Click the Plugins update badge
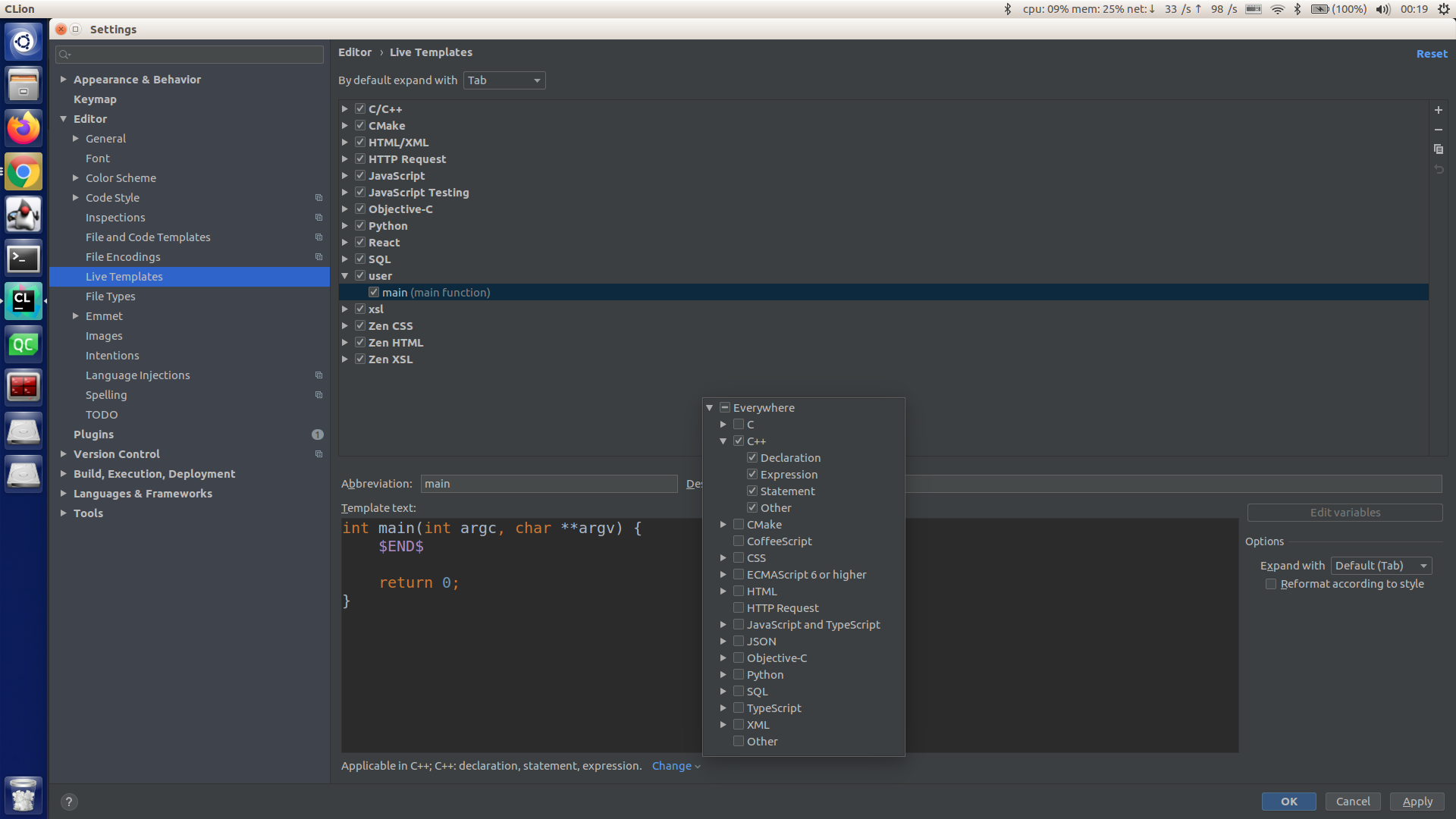1456x819 pixels. point(317,435)
